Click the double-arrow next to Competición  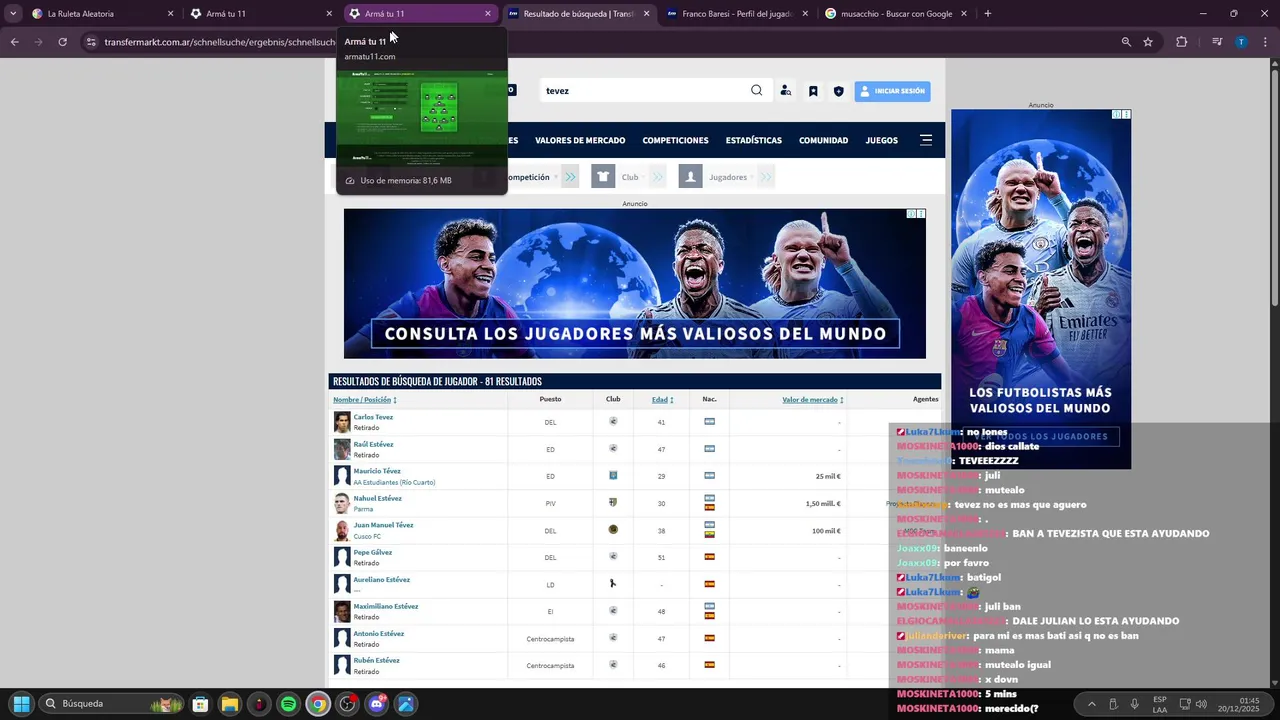(569, 177)
